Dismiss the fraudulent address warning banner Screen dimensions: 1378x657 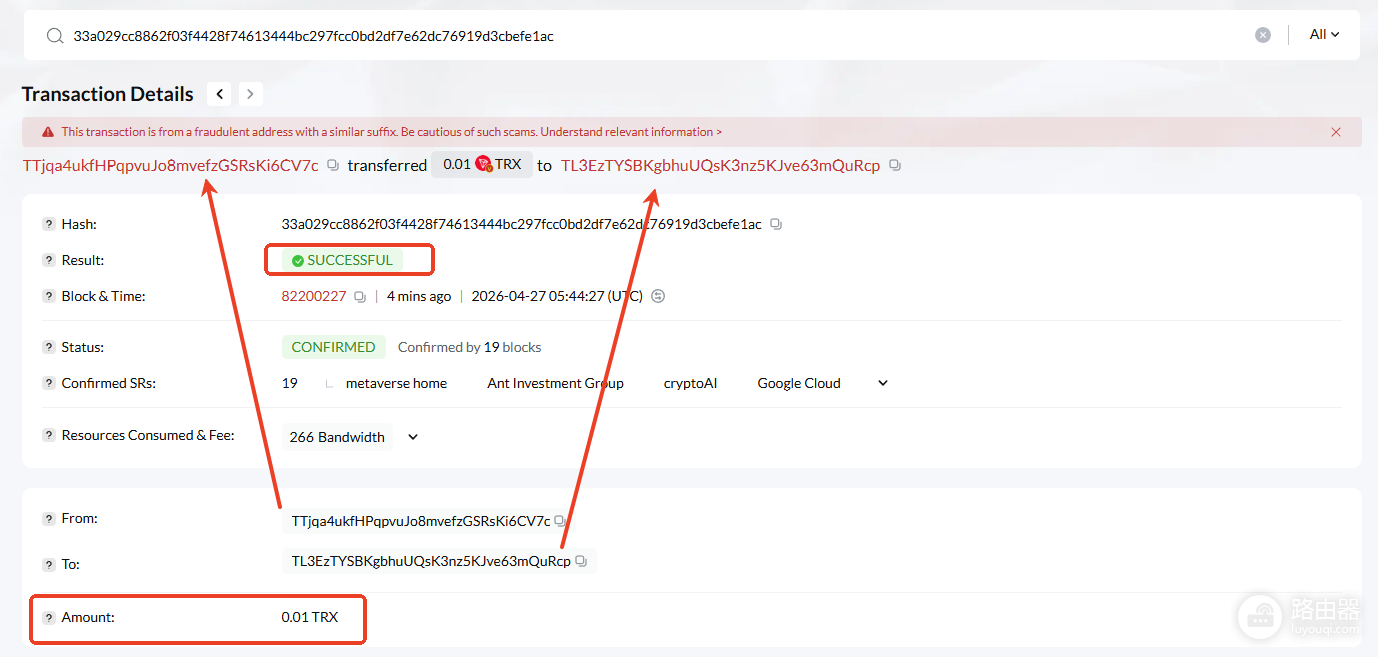coord(1336,132)
